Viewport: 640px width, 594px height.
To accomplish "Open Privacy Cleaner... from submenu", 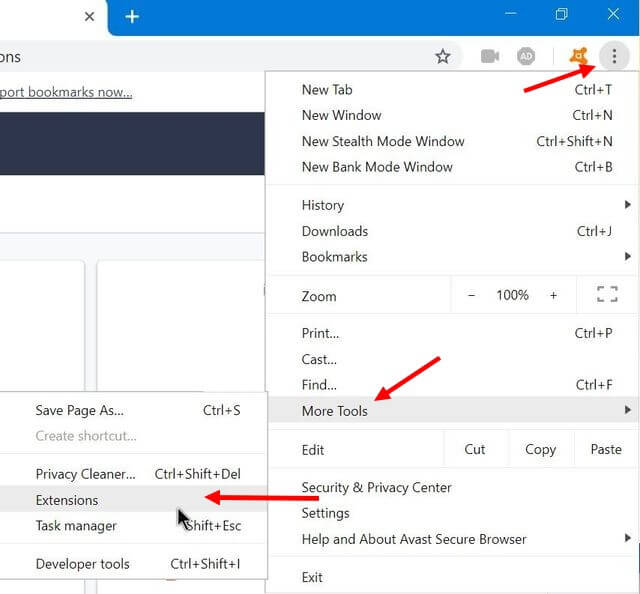I will pyautogui.click(x=133, y=474).
